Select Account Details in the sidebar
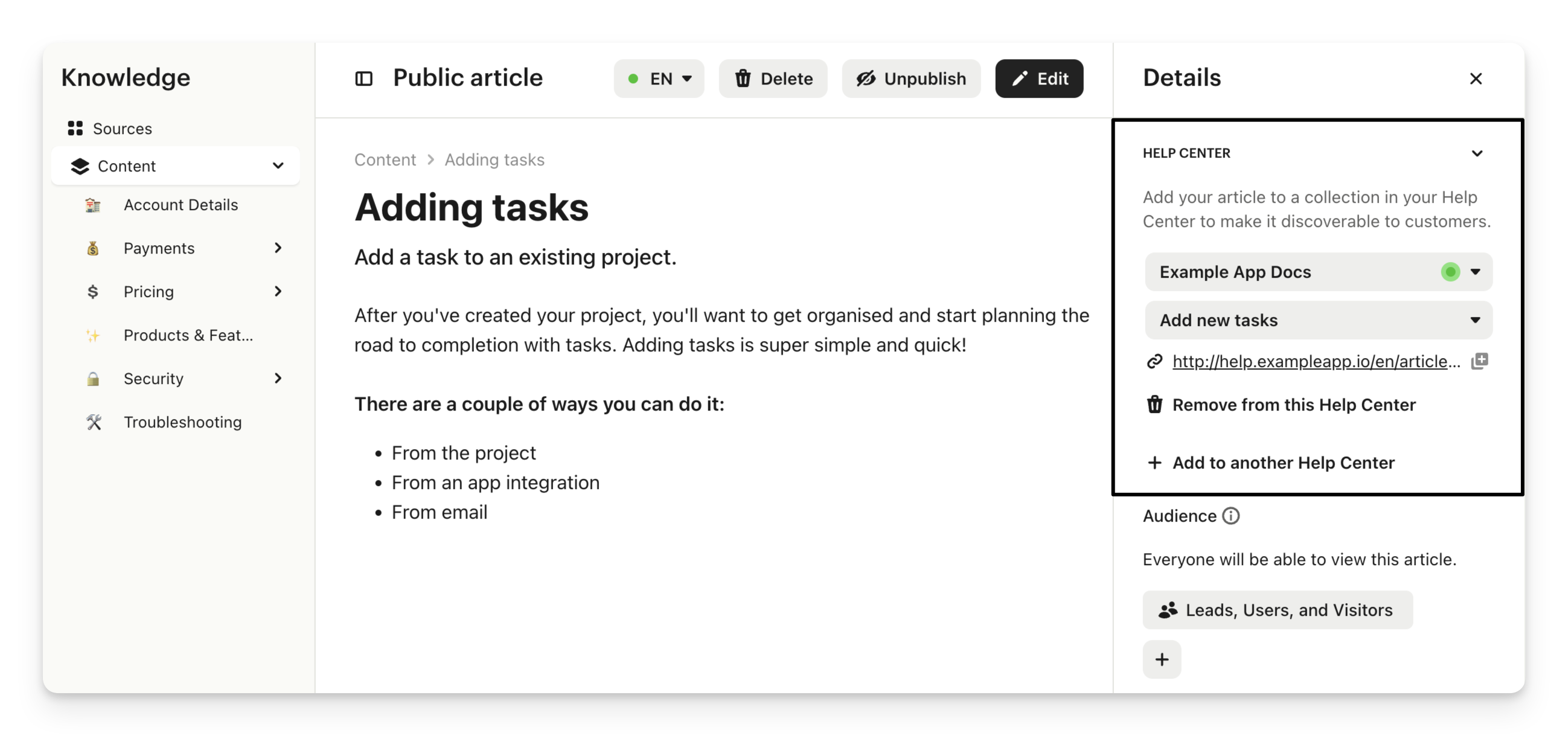Screen dimensions: 1568x736 pyautogui.click(x=180, y=205)
